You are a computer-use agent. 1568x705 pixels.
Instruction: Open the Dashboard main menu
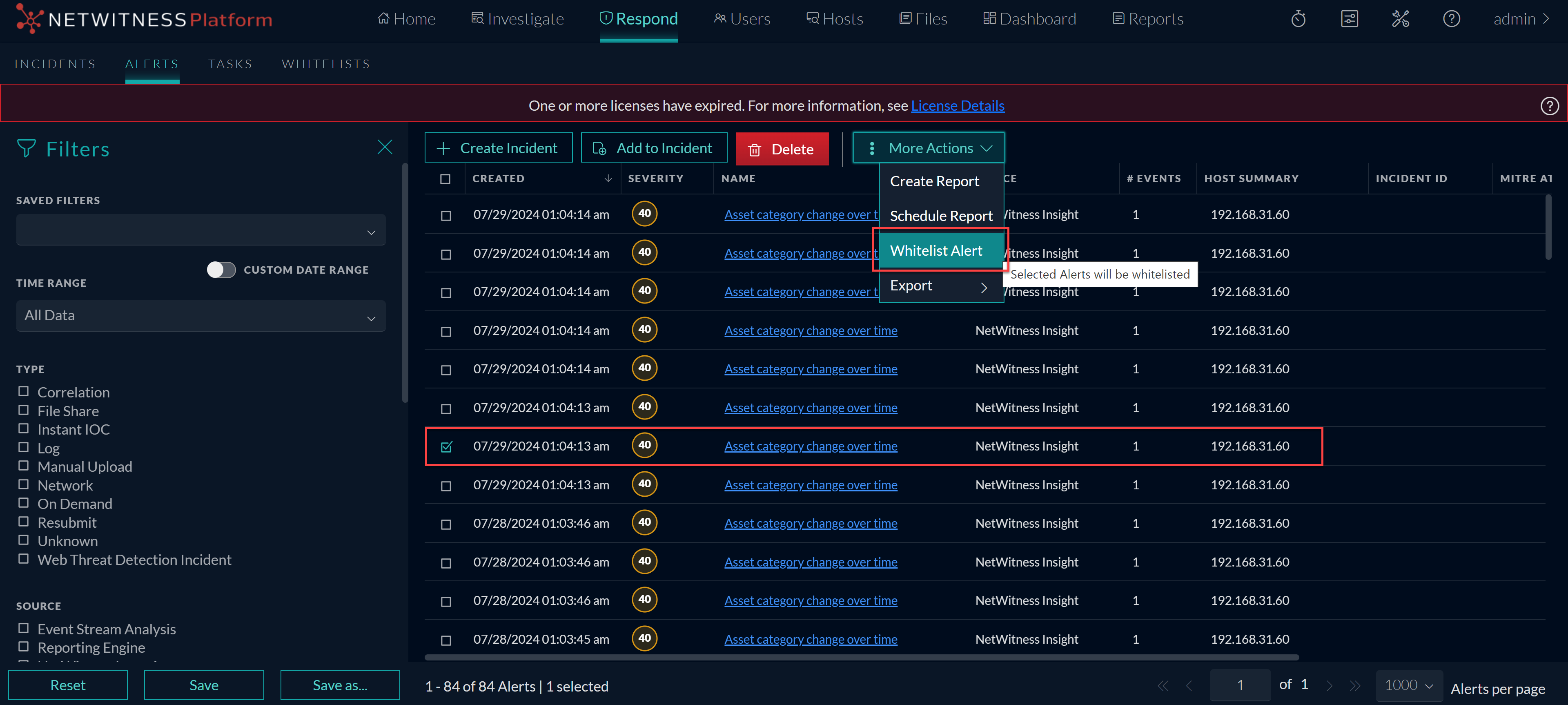tap(1029, 19)
